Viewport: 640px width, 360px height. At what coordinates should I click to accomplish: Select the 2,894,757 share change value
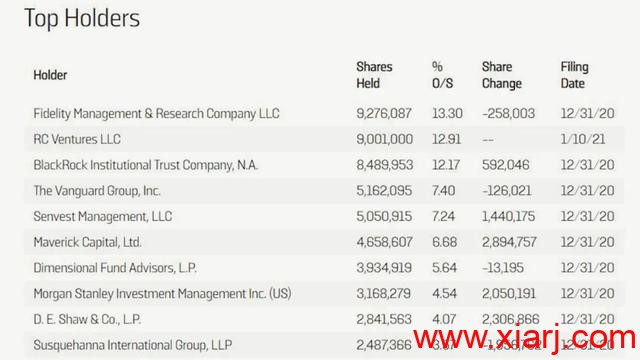pyautogui.click(x=509, y=242)
